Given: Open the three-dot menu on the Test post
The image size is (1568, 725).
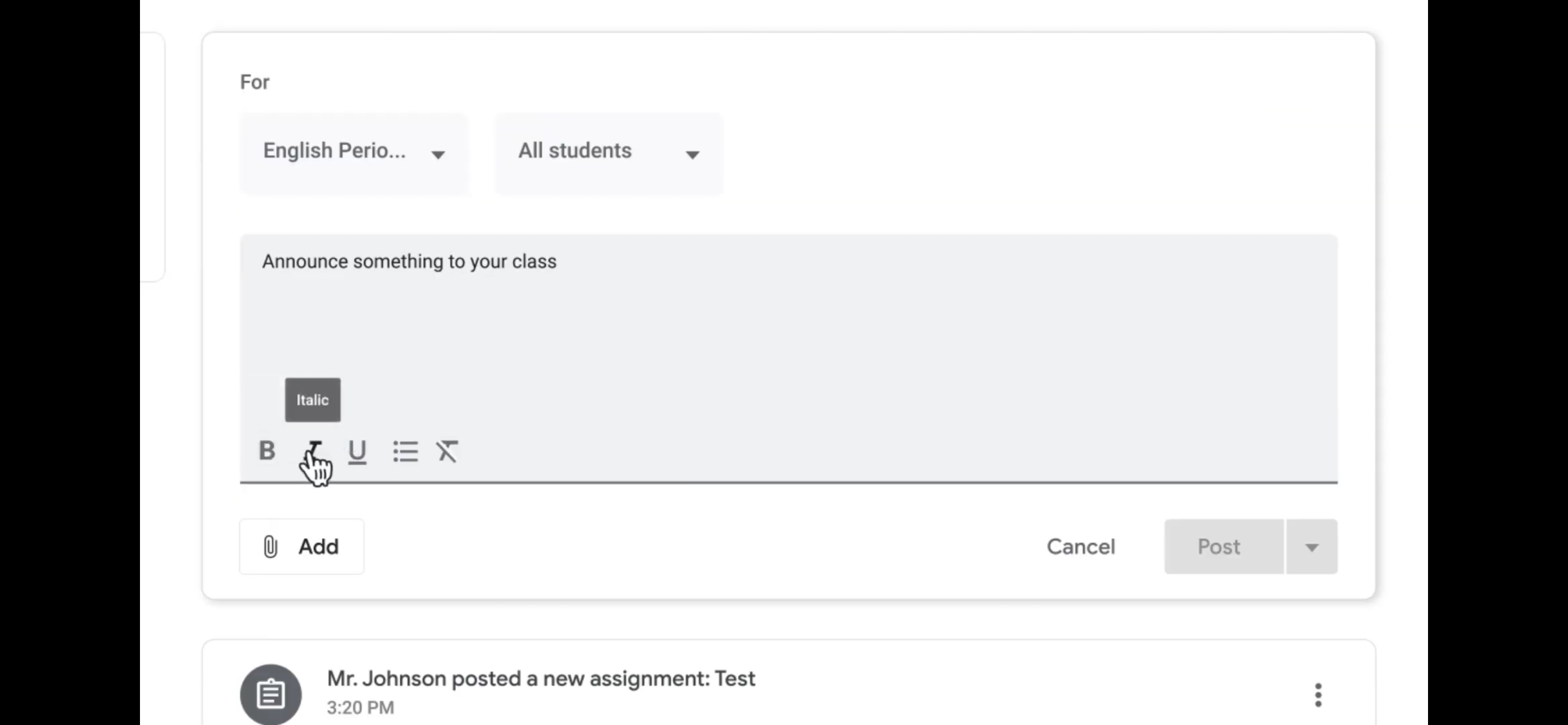Looking at the screenshot, I should click(x=1318, y=695).
